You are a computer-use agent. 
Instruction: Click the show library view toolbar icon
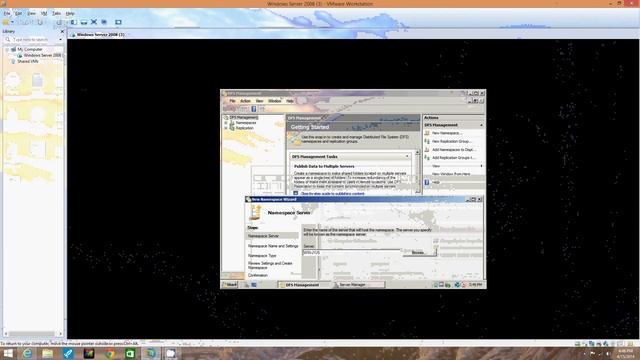click(73, 22)
